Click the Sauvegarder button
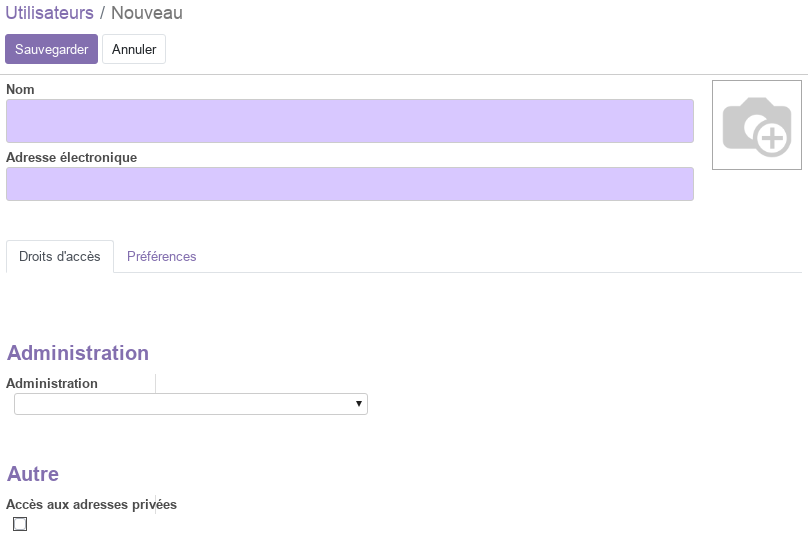Viewport: 808px width, 543px height. point(52,49)
